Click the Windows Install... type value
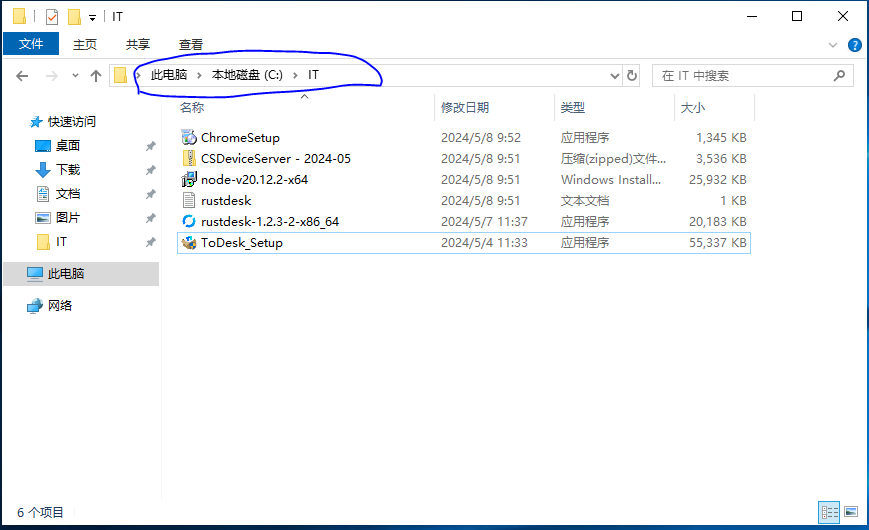Image resolution: width=869 pixels, height=530 pixels. coord(610,180)
